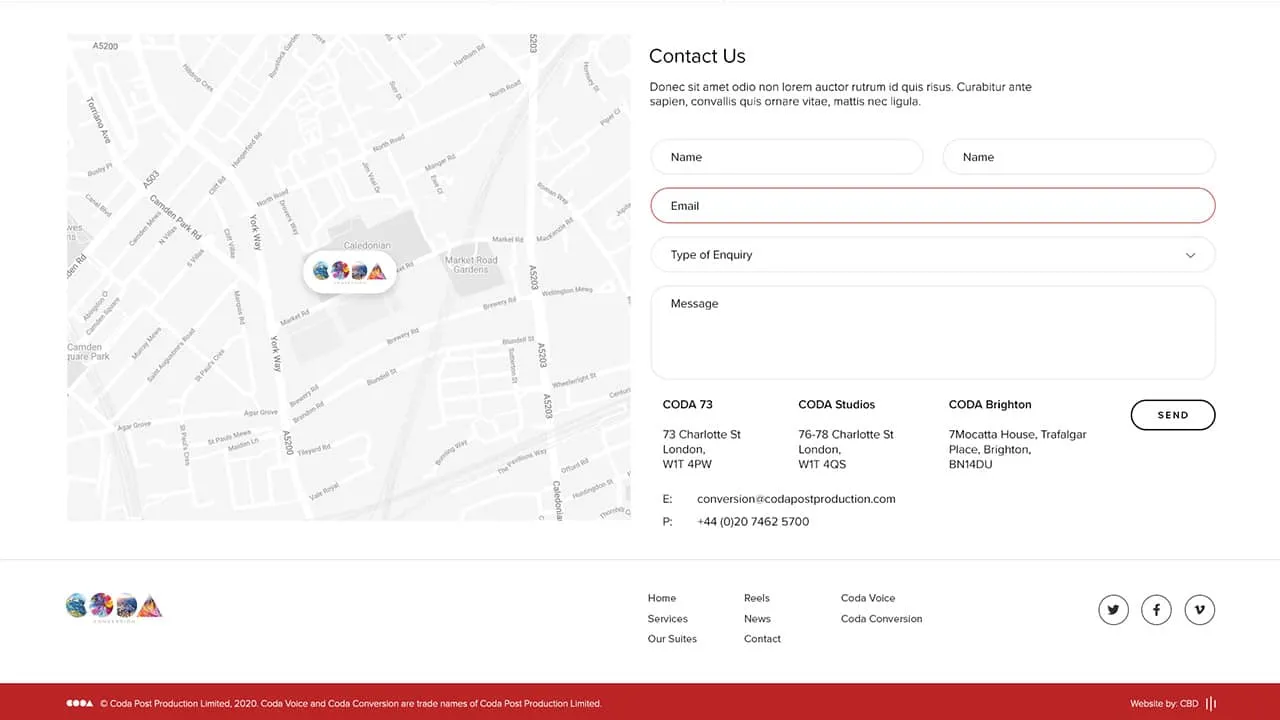Screen dimensions: 1280x720
Task: Go to Home in footer menu
Action: coord(662,598)
